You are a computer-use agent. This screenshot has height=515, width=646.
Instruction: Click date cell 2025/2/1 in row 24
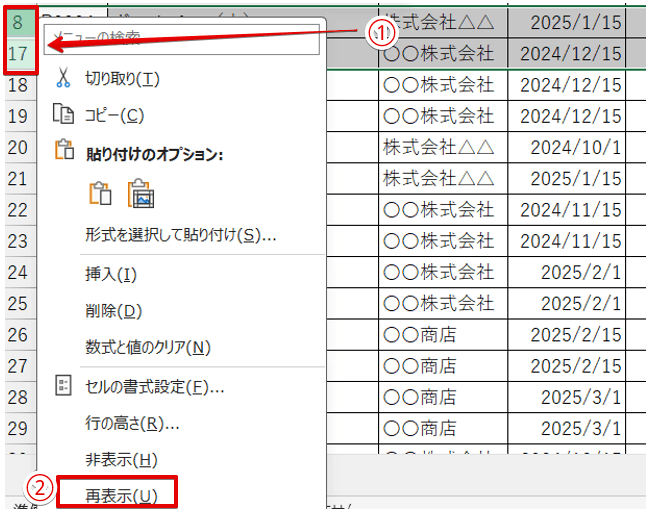click(566, 272)
